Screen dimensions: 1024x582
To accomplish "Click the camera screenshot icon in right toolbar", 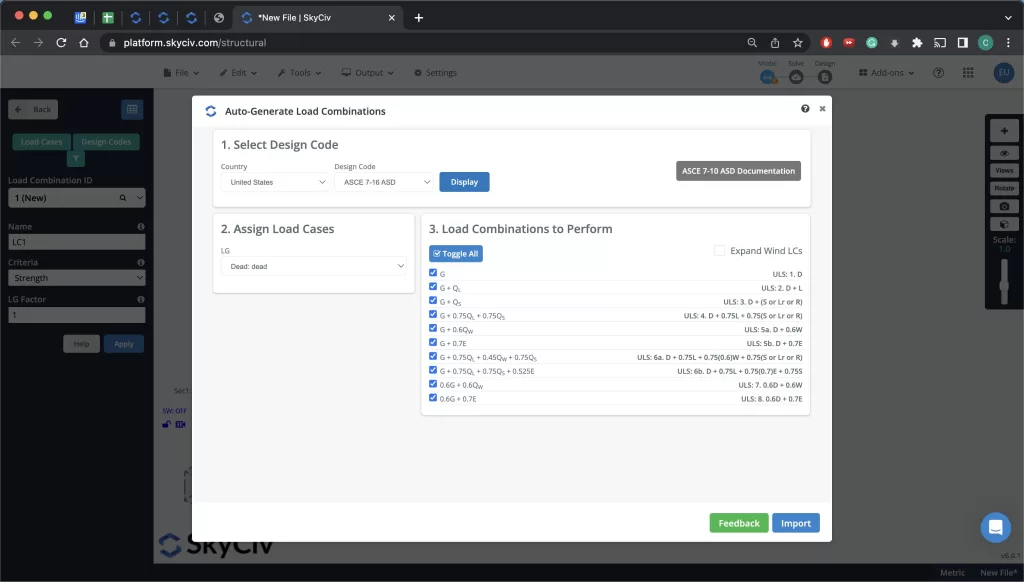I will coord(1004,206).
